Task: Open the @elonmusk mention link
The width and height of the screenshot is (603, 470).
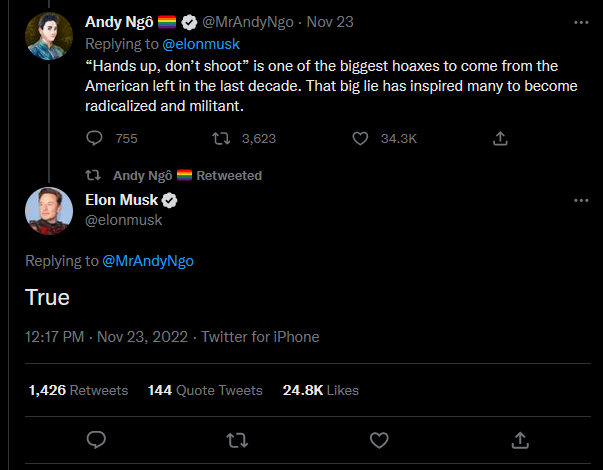Action: 201,44
